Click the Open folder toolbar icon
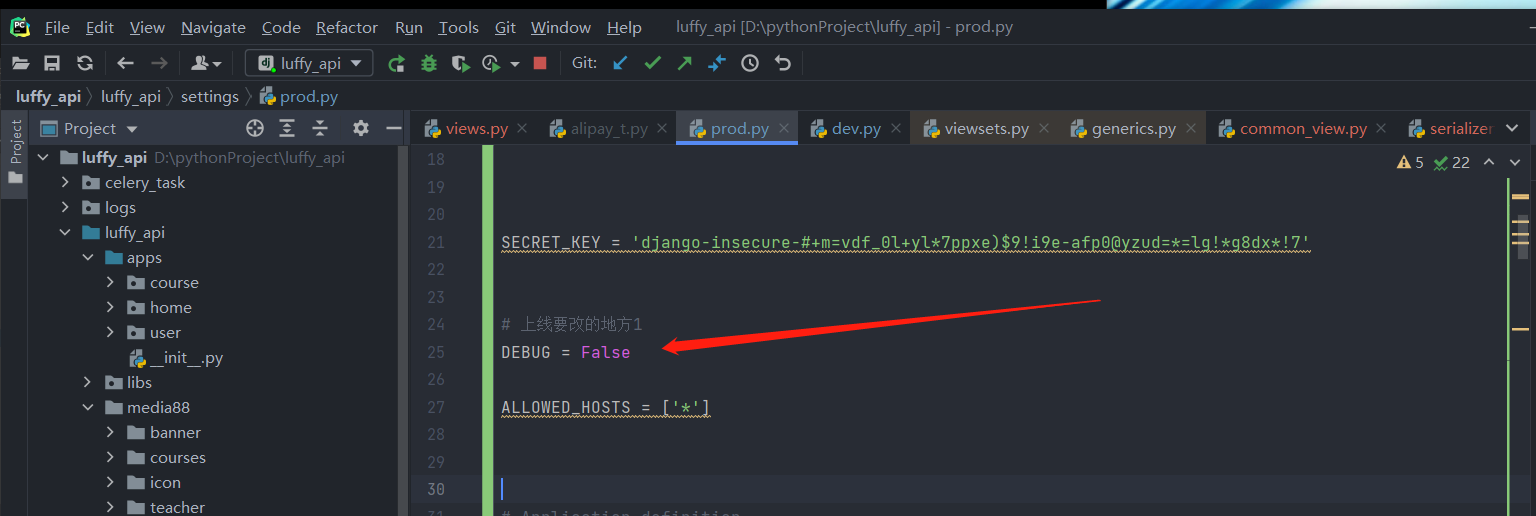 [x=20, y=63]
